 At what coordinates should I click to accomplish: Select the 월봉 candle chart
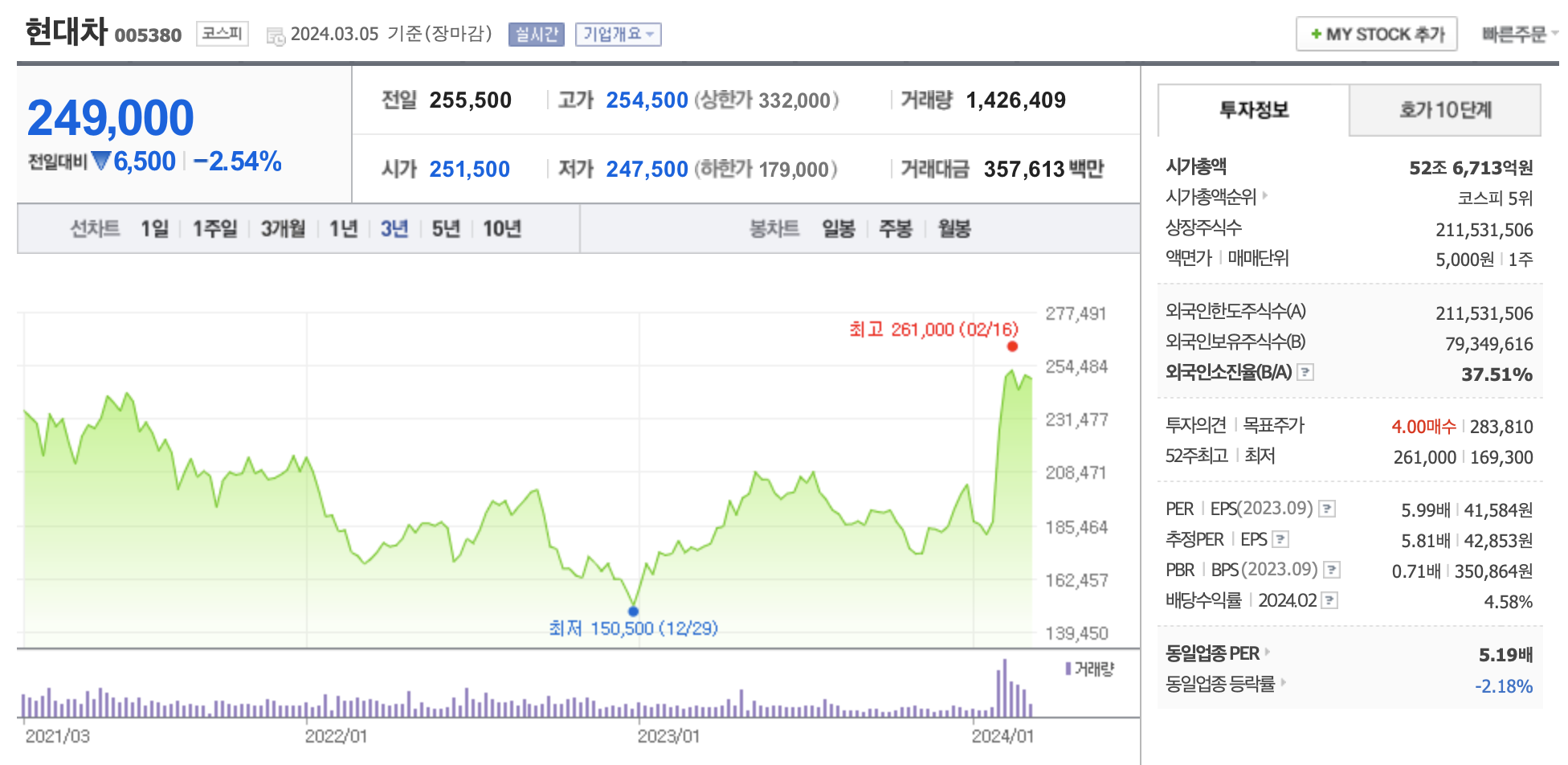(954, 229)
